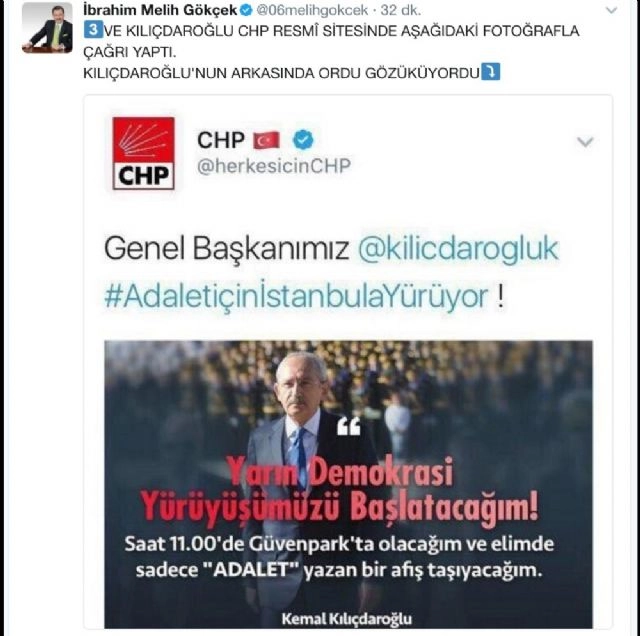This screenshot has width=640, height=636.
Task: Click the Turkish flag emoji beside CHP
Action: click(266, 140)
